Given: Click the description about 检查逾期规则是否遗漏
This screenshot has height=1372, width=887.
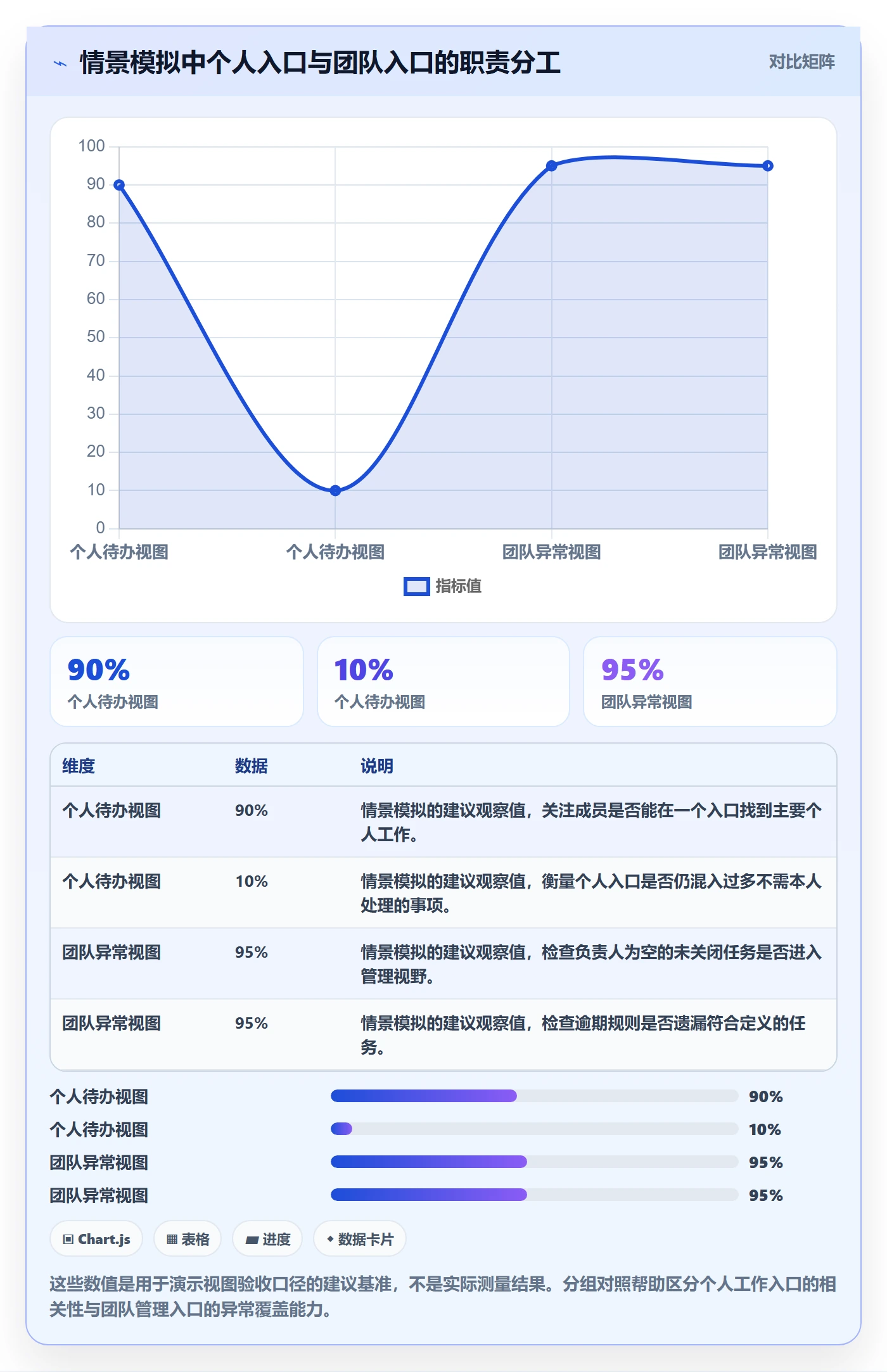Looking at the screenshot, I should click(584, 1035).
